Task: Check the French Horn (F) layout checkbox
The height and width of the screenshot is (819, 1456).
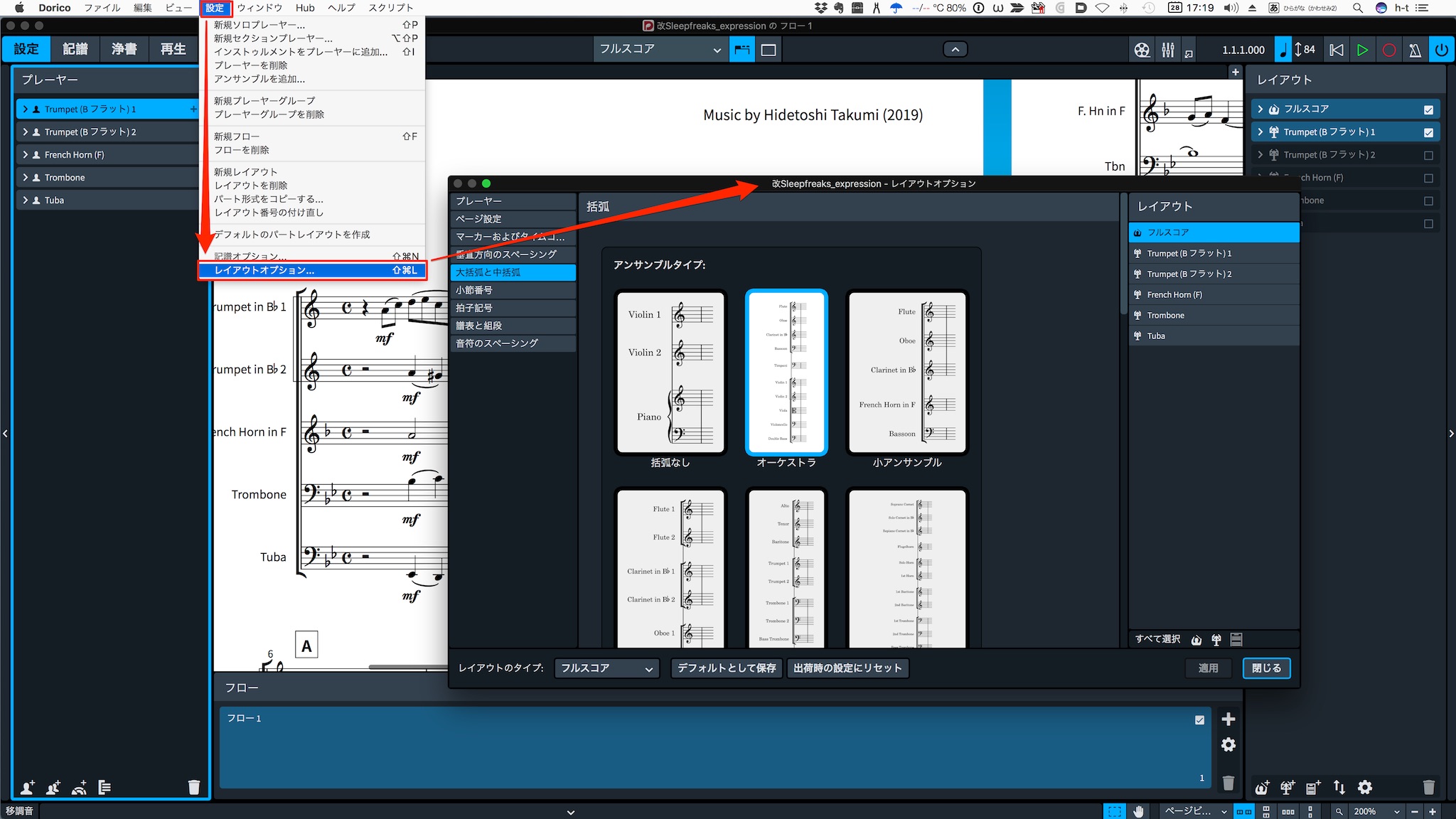Action: pos(1428,178)
